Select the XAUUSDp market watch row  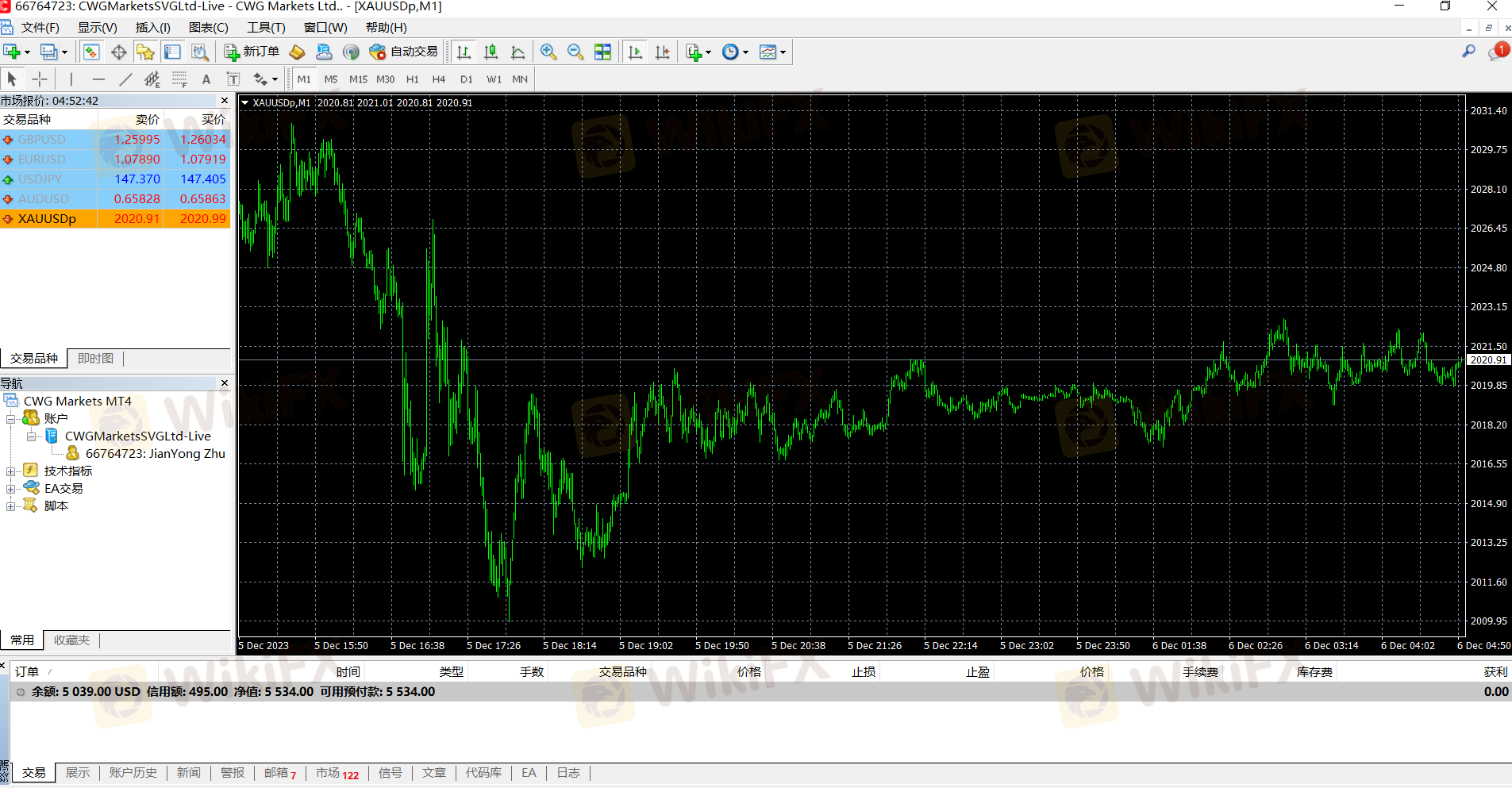click(115, 219)
